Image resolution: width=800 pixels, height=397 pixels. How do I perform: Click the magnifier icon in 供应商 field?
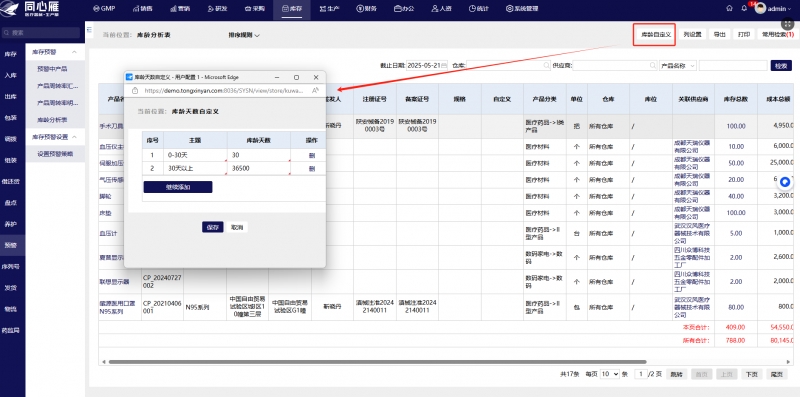coord(653,65)
